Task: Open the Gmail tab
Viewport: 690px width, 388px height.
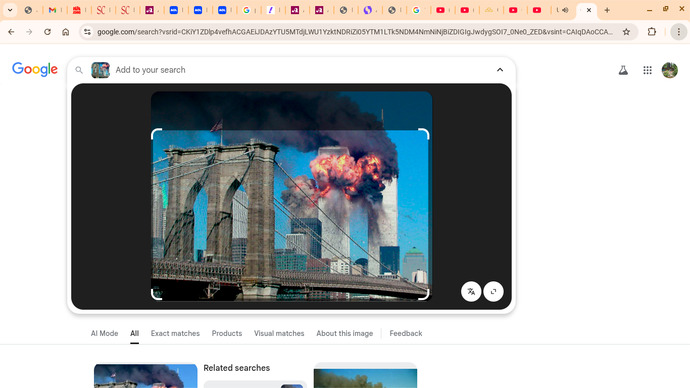Action: click(x=52, y=10)
